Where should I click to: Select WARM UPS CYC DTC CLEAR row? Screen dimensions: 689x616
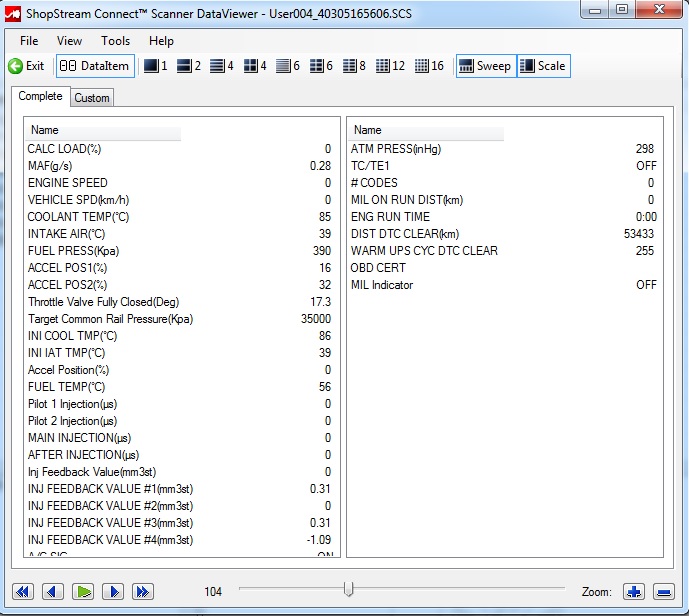tap(504, 251)
